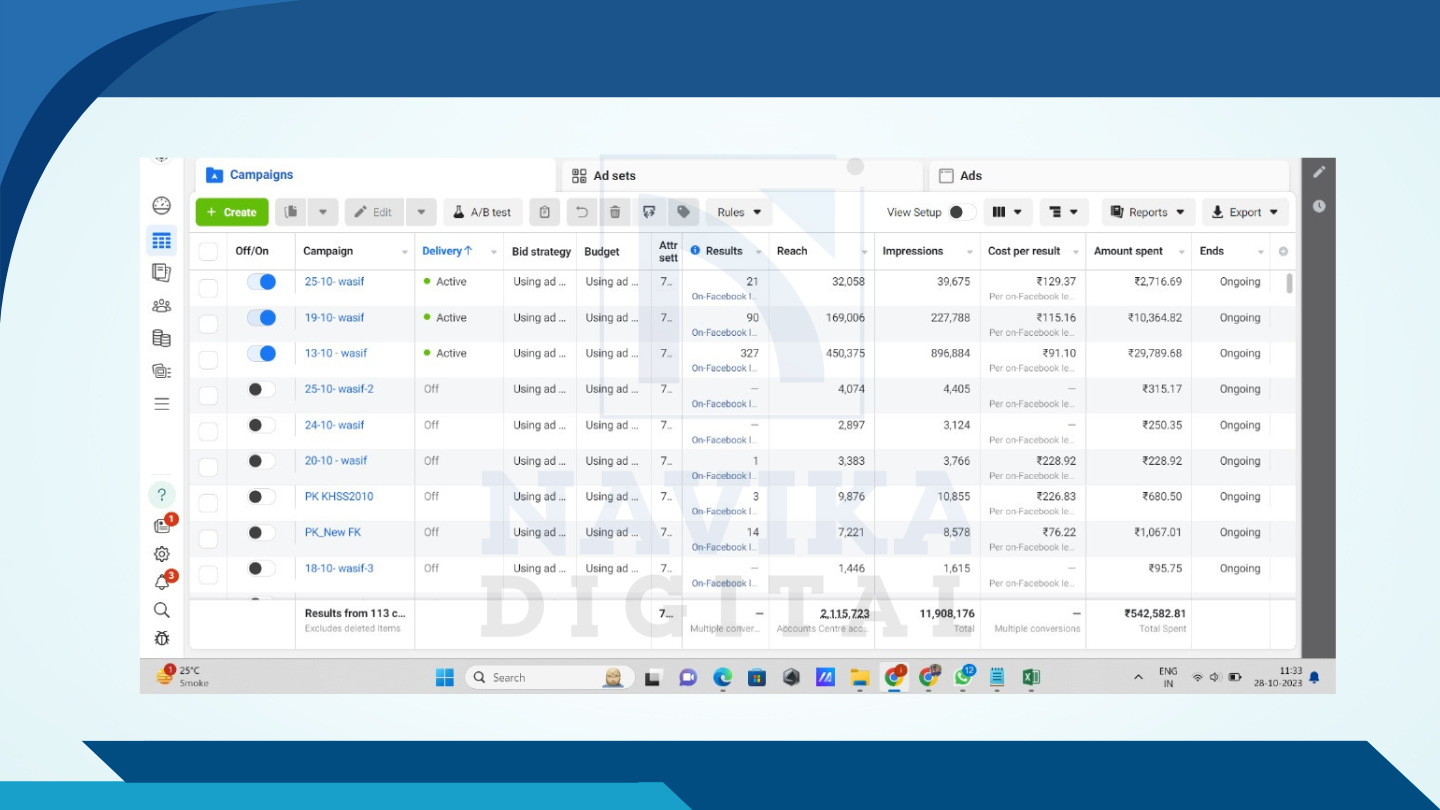This screenshot has height=810, width=1440.
Task: Open the Audiences icon in left sidebar
Action: pos(161,306)
